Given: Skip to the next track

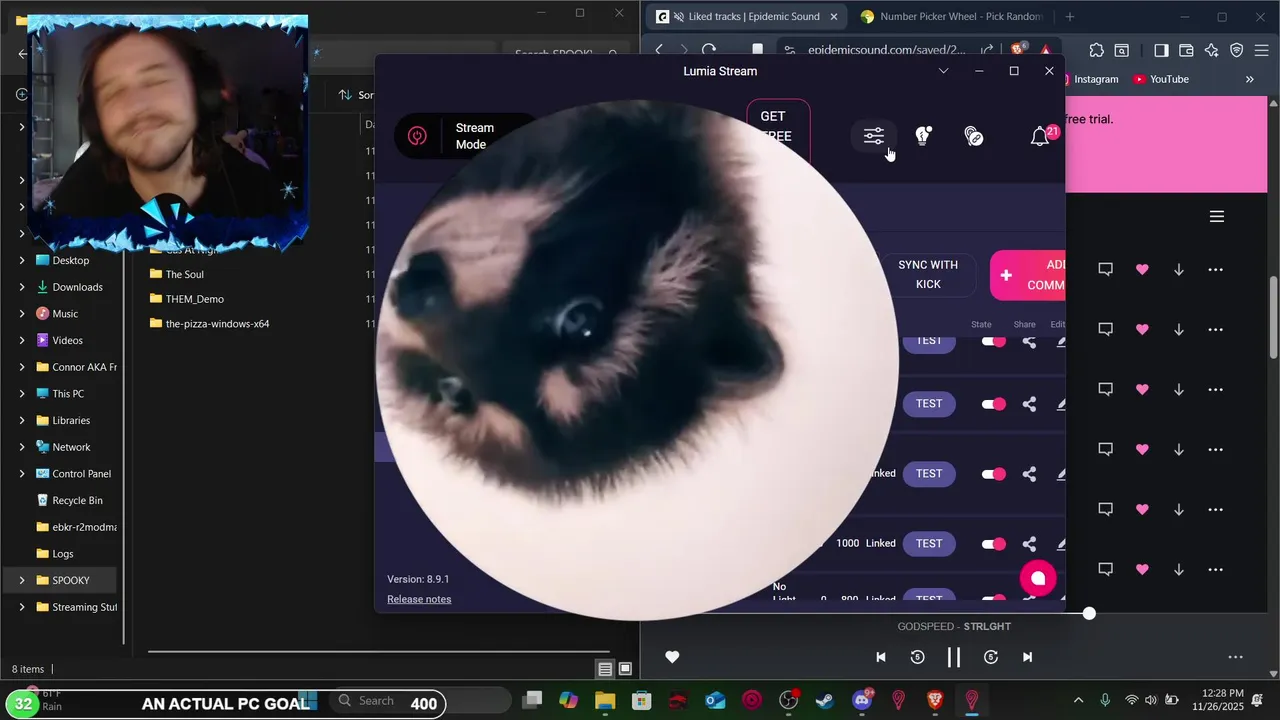Looking at the screenshot, I should pos(1027,657).
